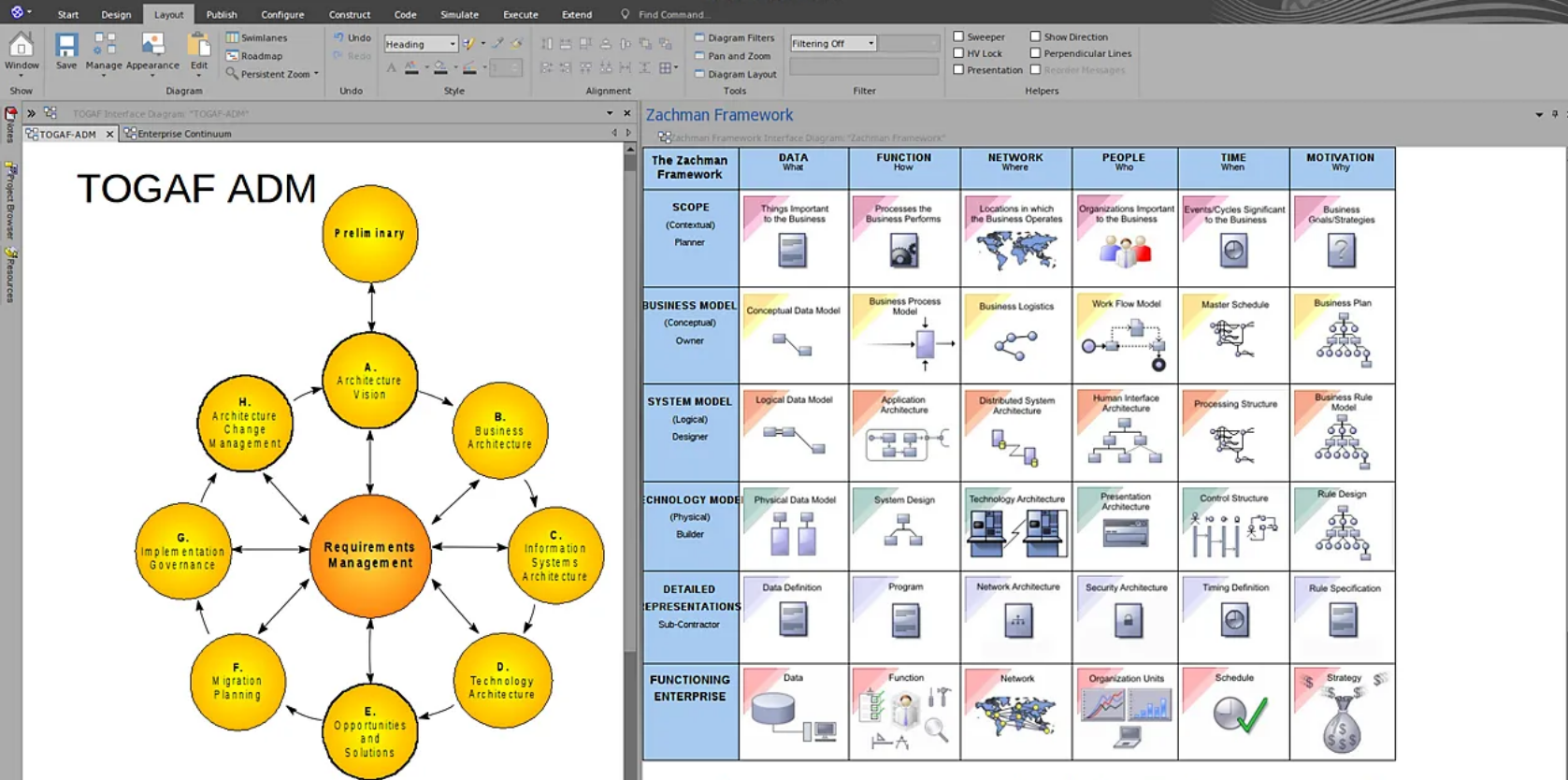
Task: Enable the HV Lock checkbox
Action: pos(958,53)
